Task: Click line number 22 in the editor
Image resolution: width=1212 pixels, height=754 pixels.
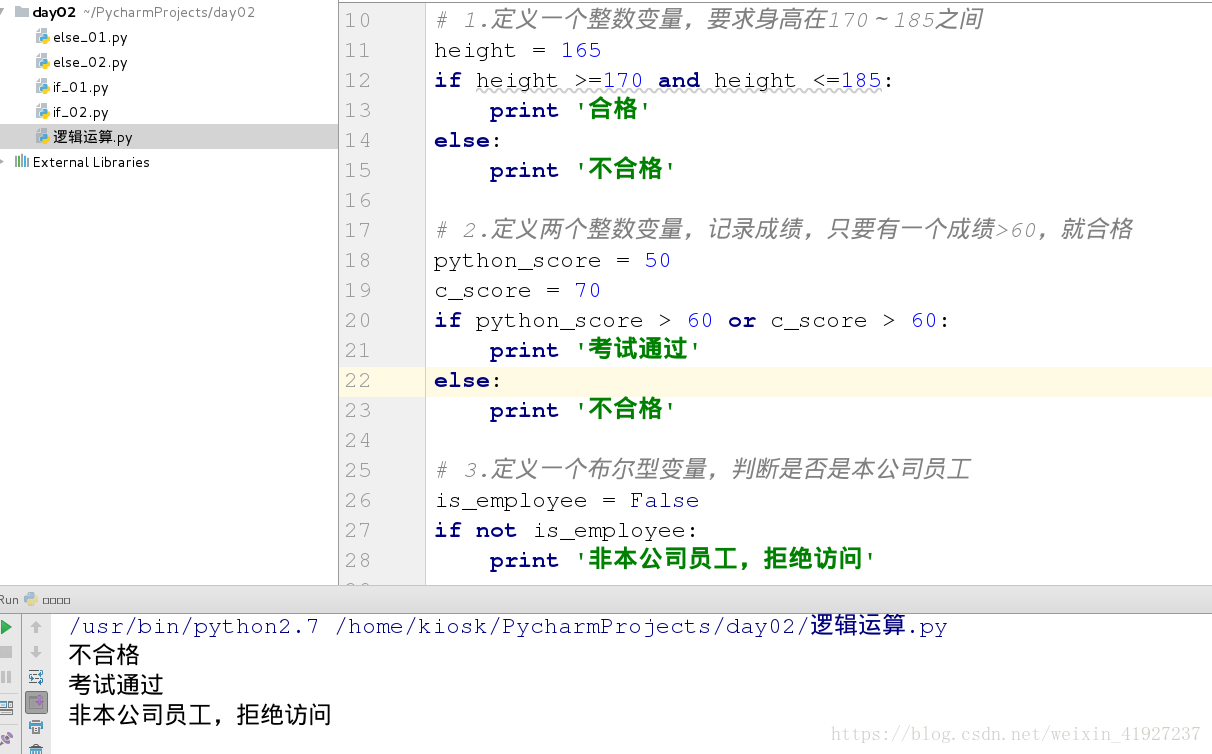Action: [x=357, y=380]
